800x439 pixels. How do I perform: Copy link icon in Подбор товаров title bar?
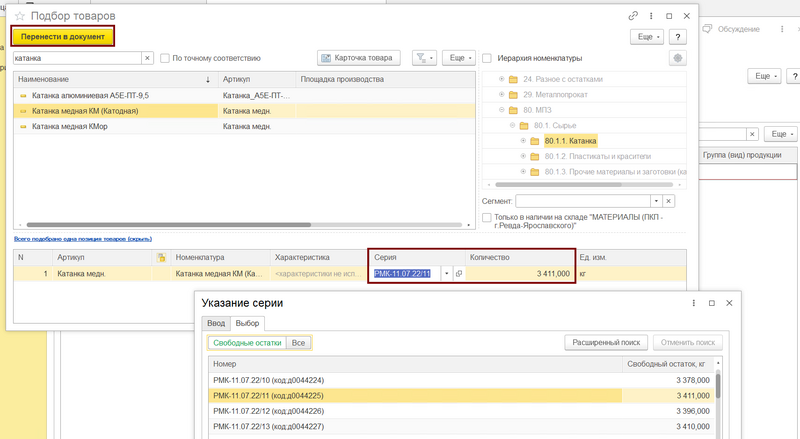pyautogui.click(x=633, y=16)
